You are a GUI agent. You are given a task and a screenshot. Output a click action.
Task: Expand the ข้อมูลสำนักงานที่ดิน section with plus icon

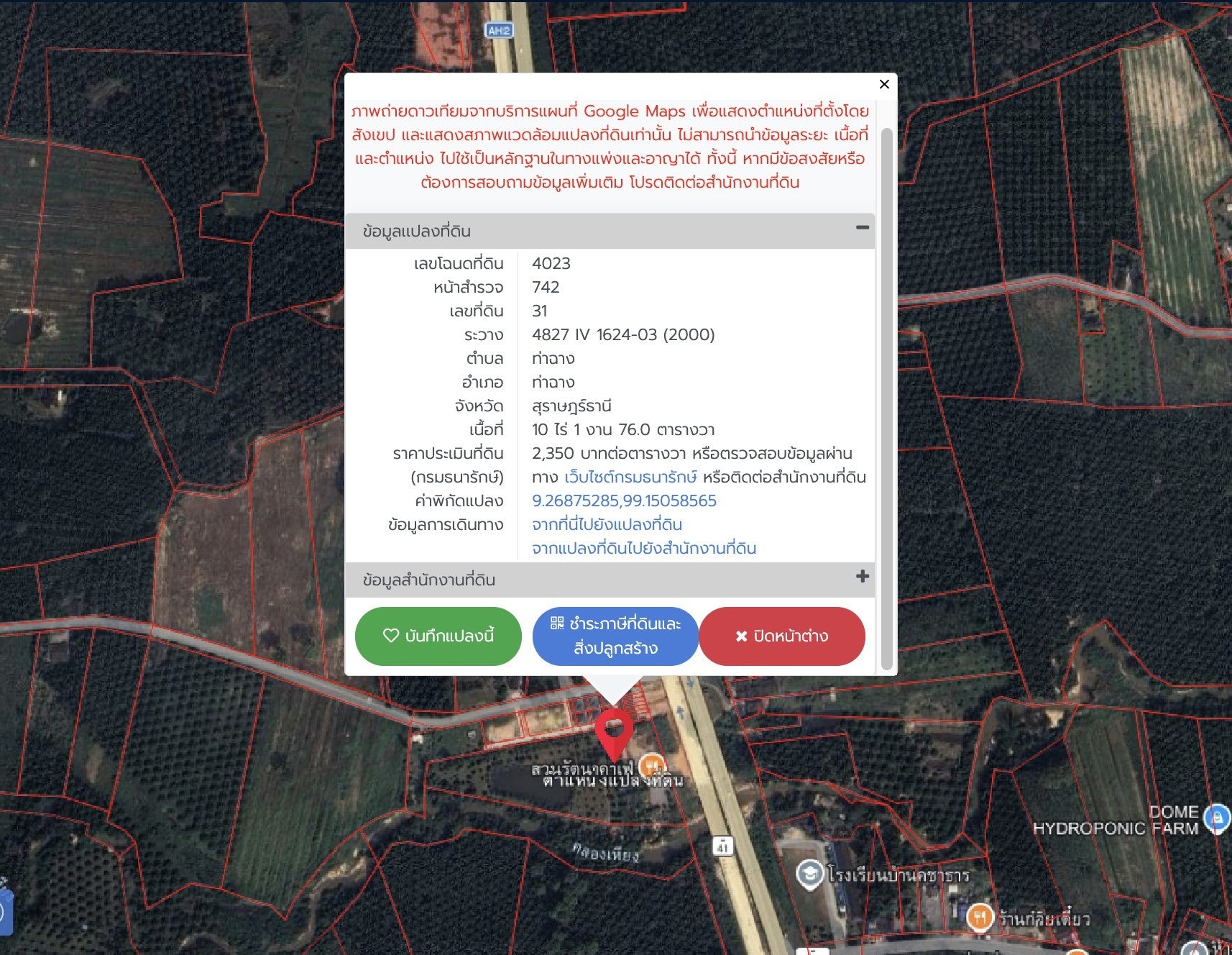[862, 577]
